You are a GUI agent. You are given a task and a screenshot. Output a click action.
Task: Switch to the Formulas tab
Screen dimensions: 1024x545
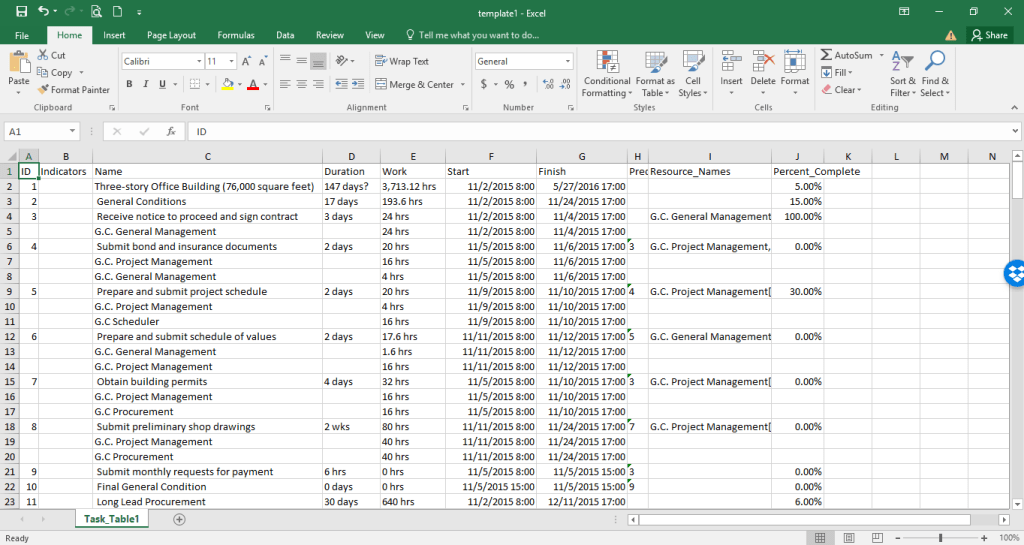236,35
